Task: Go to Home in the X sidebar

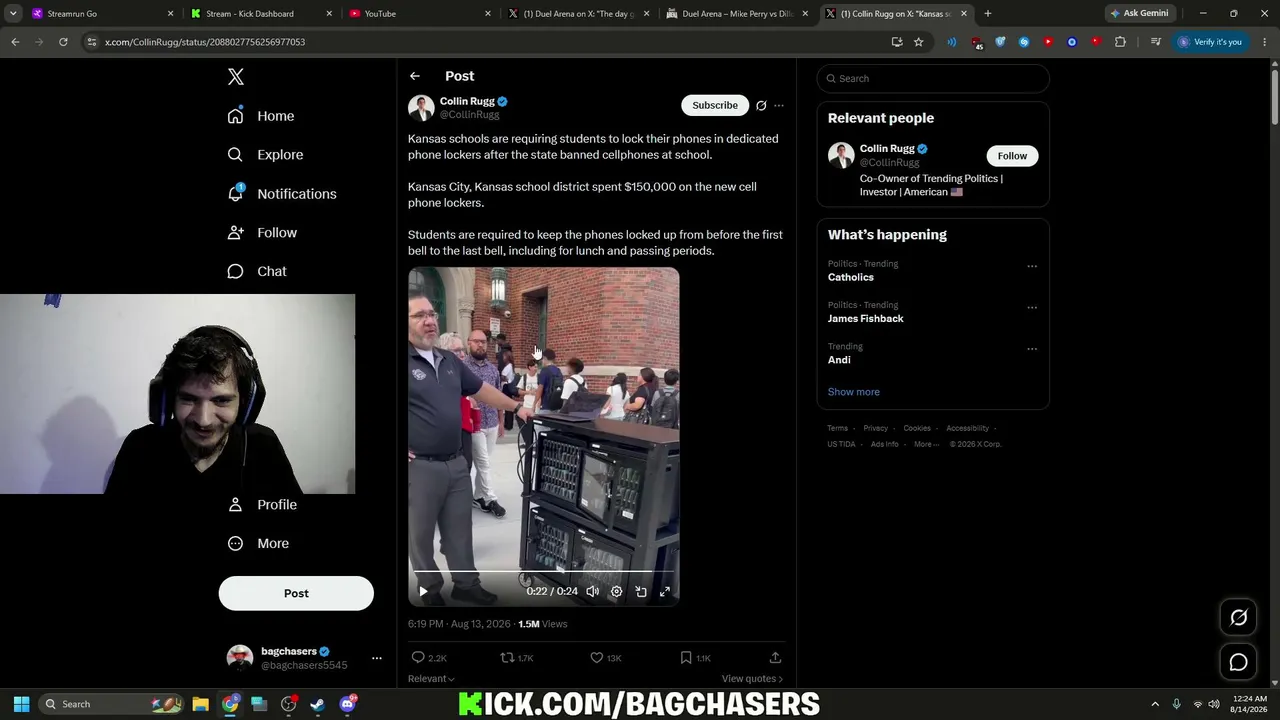Action: click(x=261, y=116)
